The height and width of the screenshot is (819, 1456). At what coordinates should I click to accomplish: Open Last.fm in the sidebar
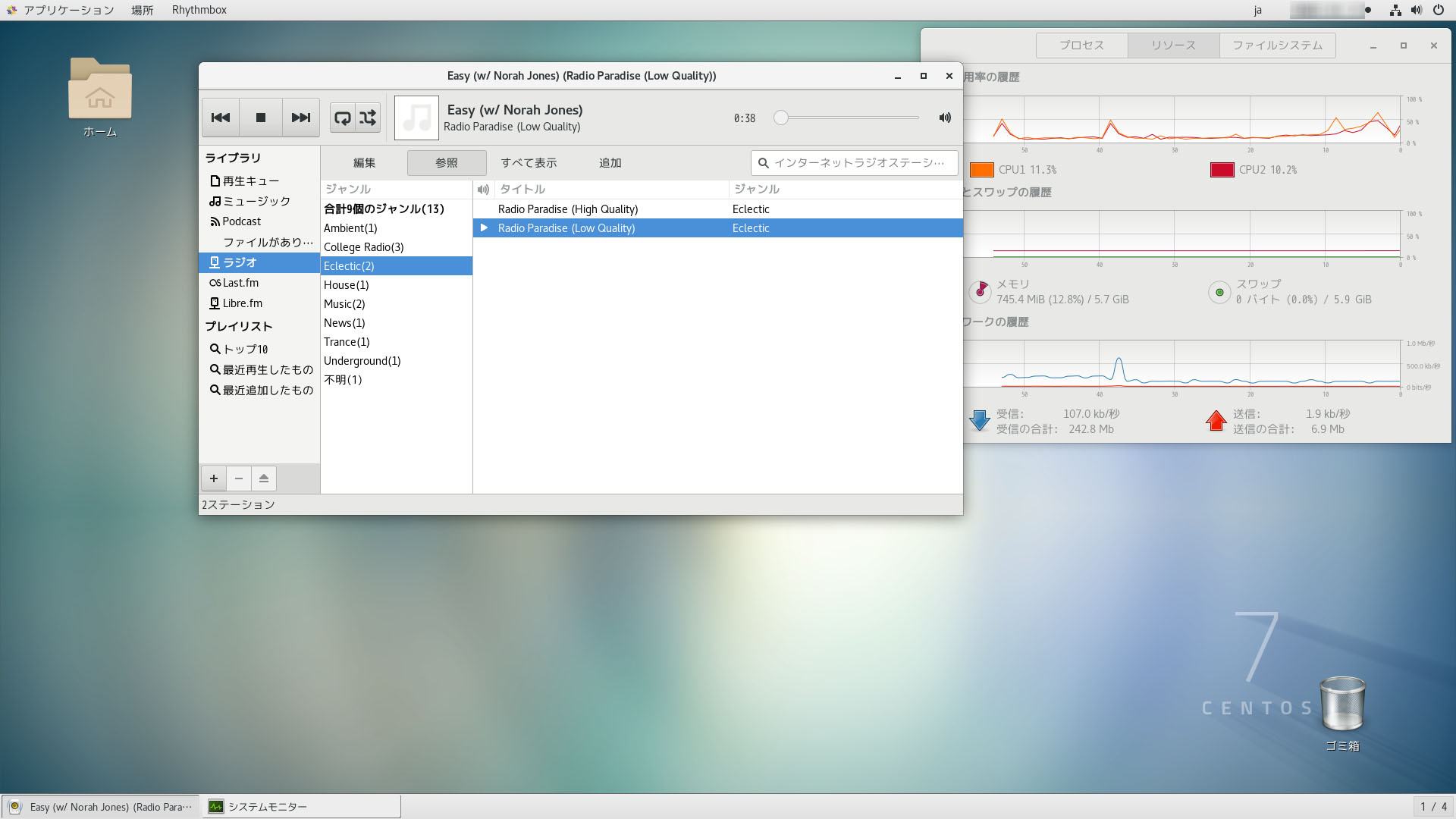pyautogui.click(x=259, y=283)
